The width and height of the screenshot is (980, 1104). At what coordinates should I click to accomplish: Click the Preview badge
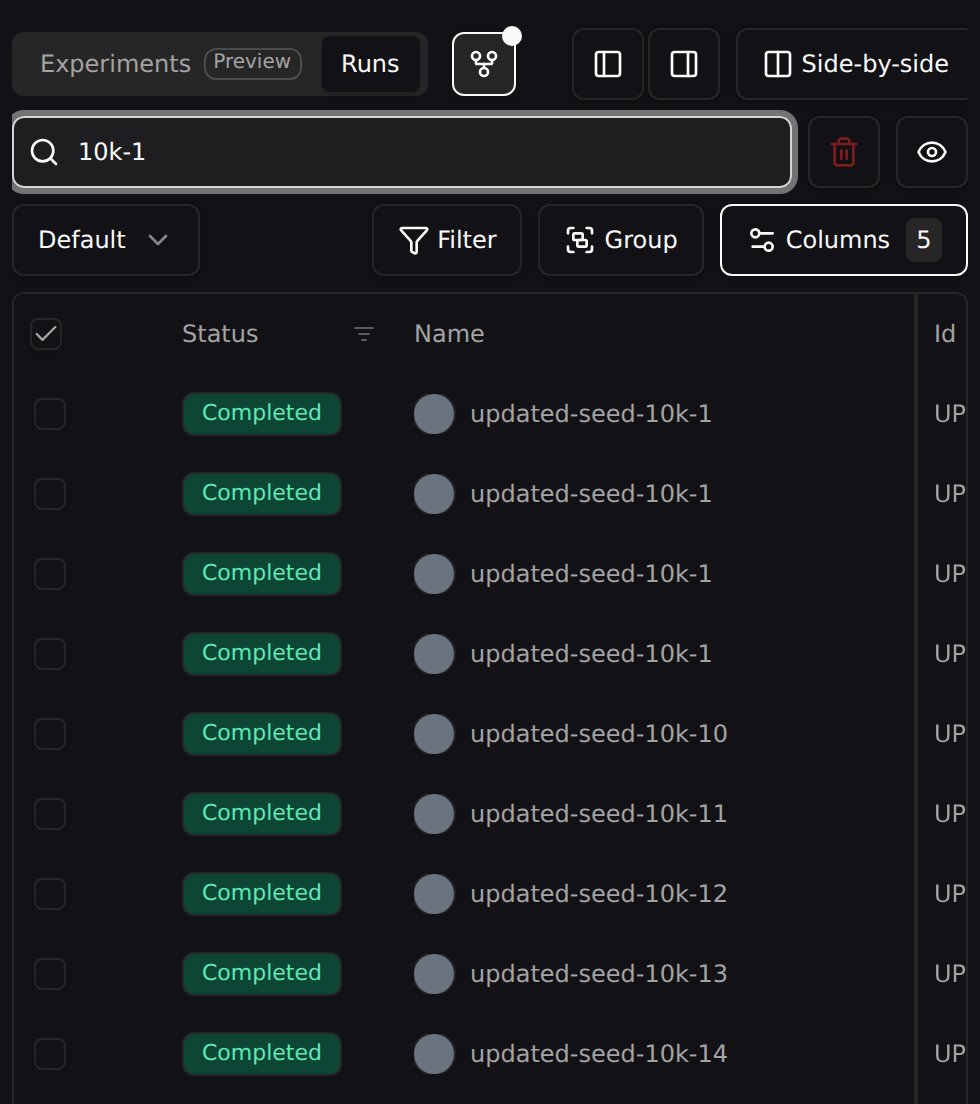click(x=252, y=63)
